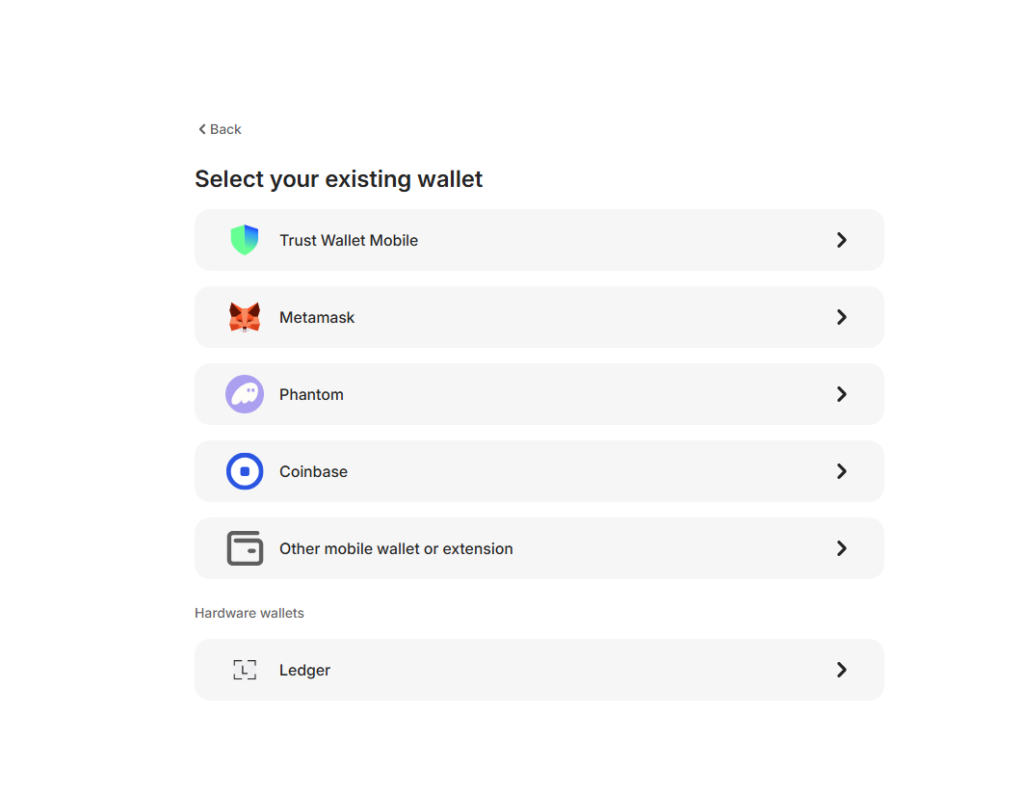1024x795 pixels.
Task: Click the Metamask fox icon
Action: tap(245, 317)
